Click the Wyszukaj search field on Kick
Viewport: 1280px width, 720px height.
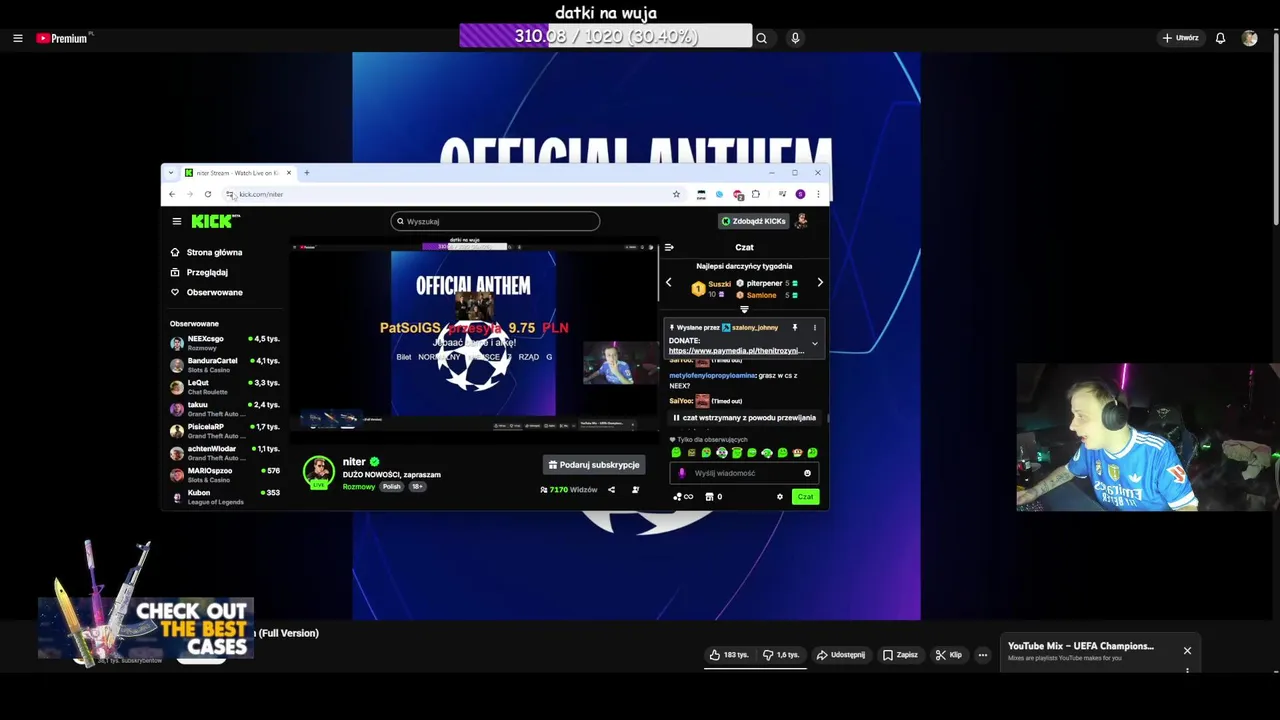(x=495, y=222)
